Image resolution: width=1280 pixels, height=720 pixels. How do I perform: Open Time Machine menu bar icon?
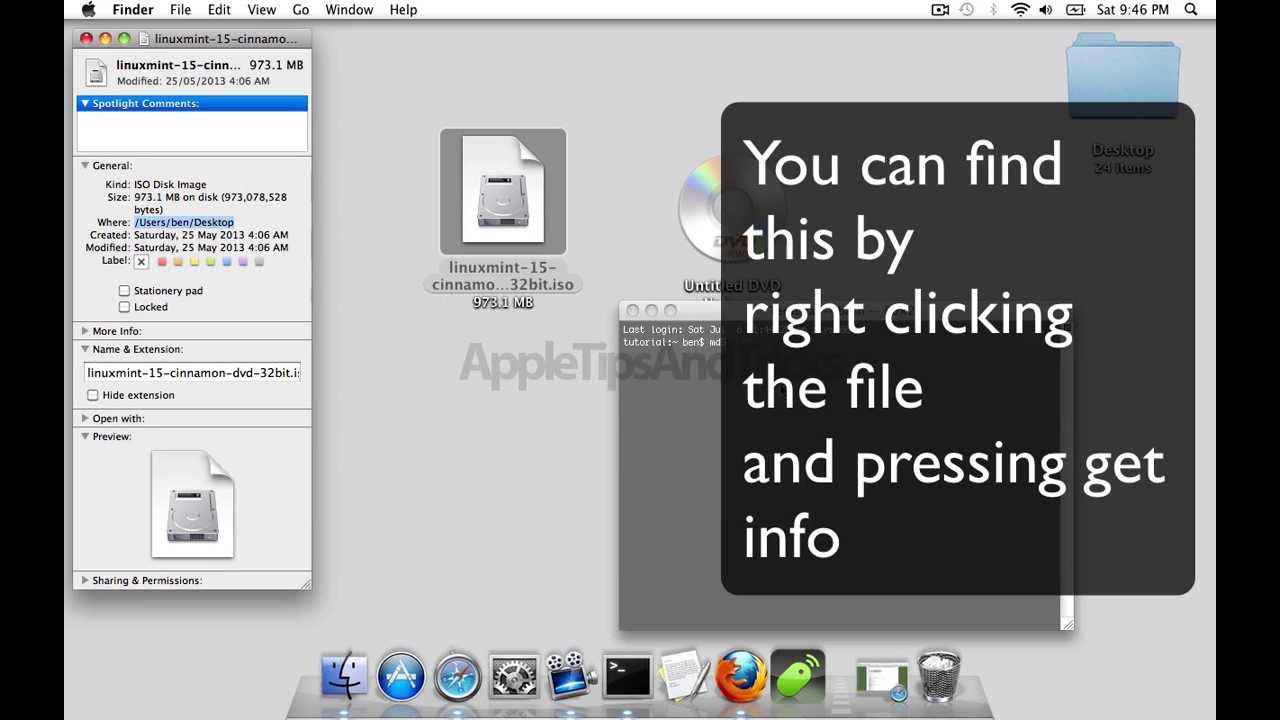966,9
